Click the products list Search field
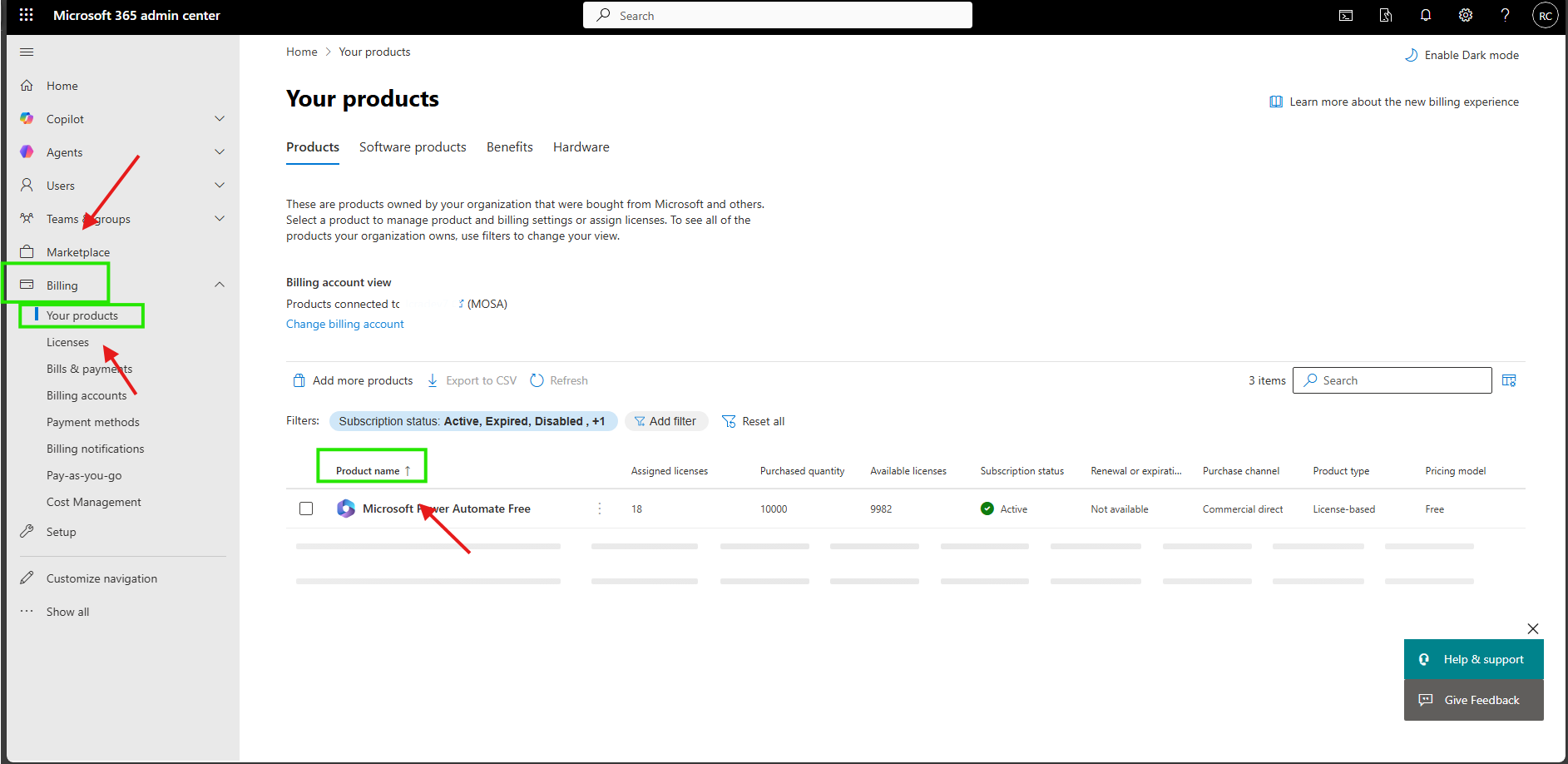1568x764 pixels. 1392,380
